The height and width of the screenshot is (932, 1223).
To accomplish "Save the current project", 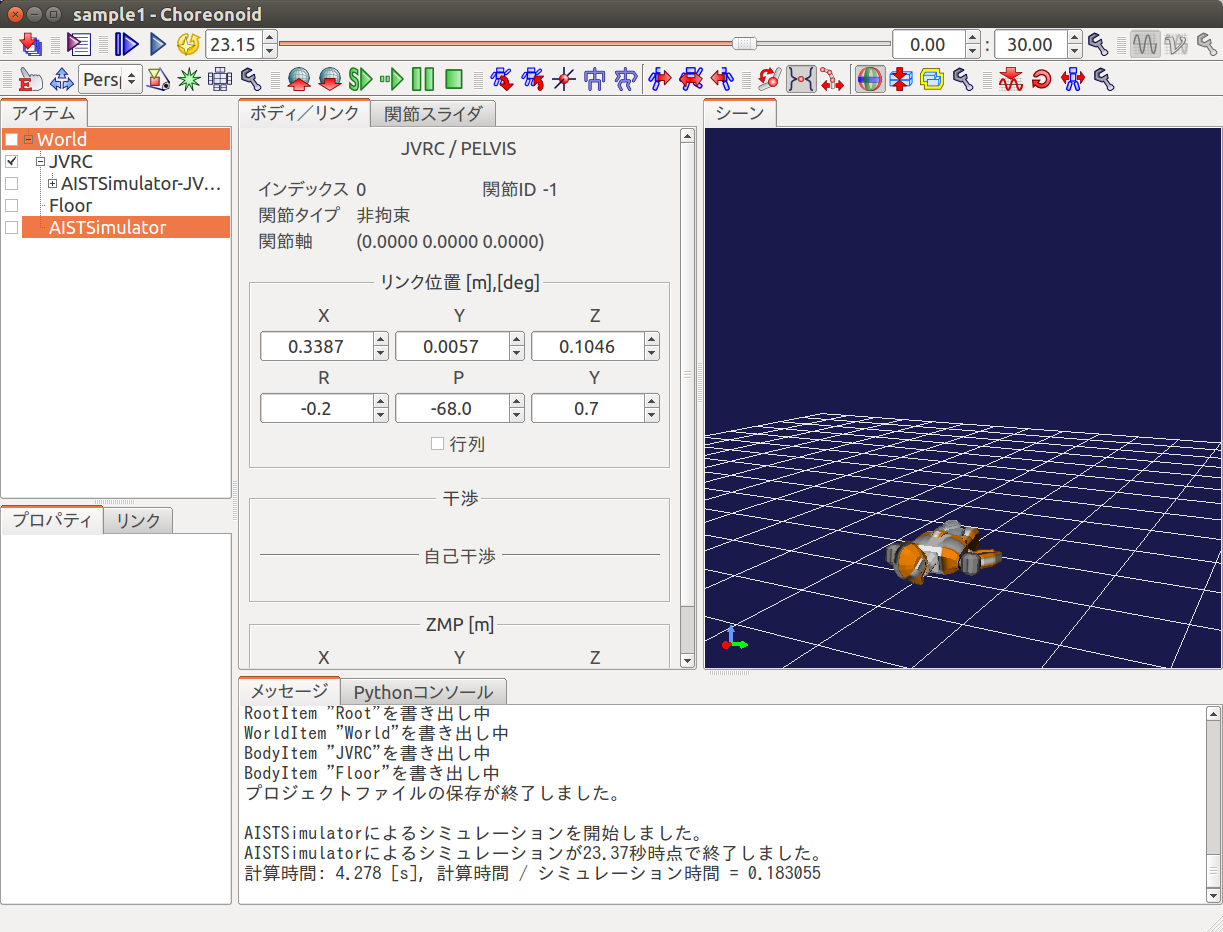I will (x=28, y=44).
